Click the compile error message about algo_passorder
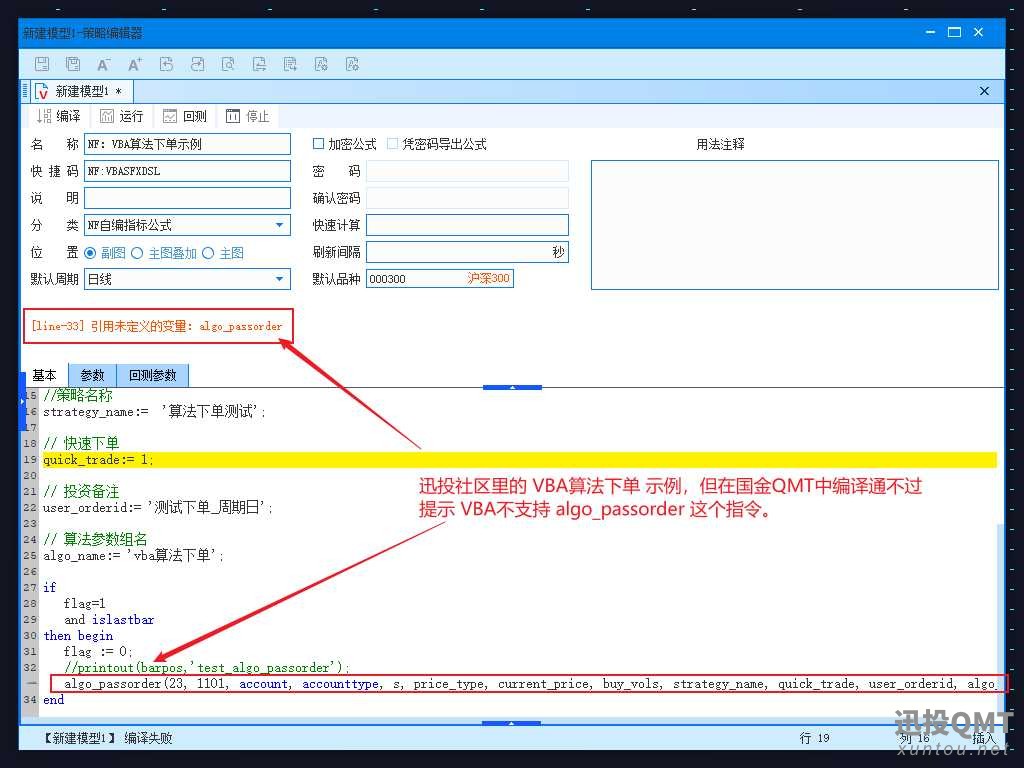This screenshot has height=768, width=1024. tap(157, 326)
